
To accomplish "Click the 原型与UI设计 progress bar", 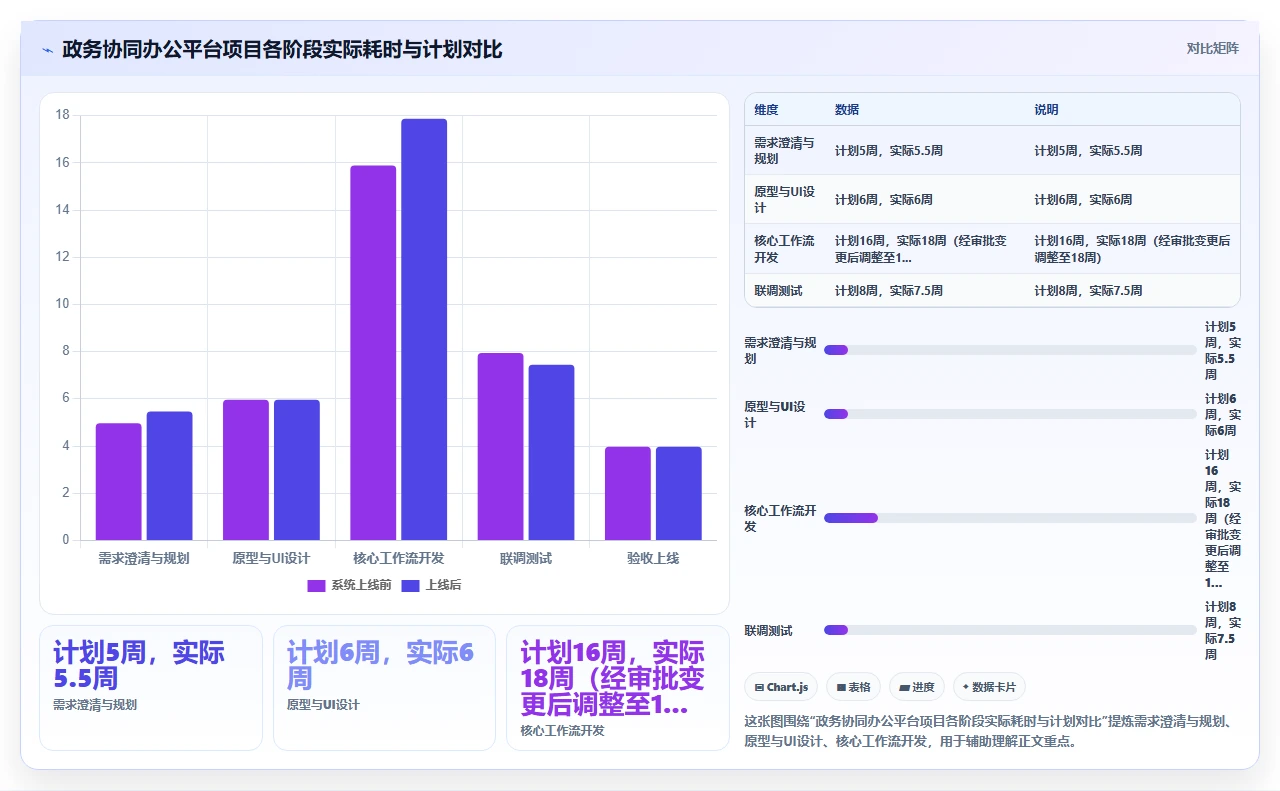I will point(1010,414).
